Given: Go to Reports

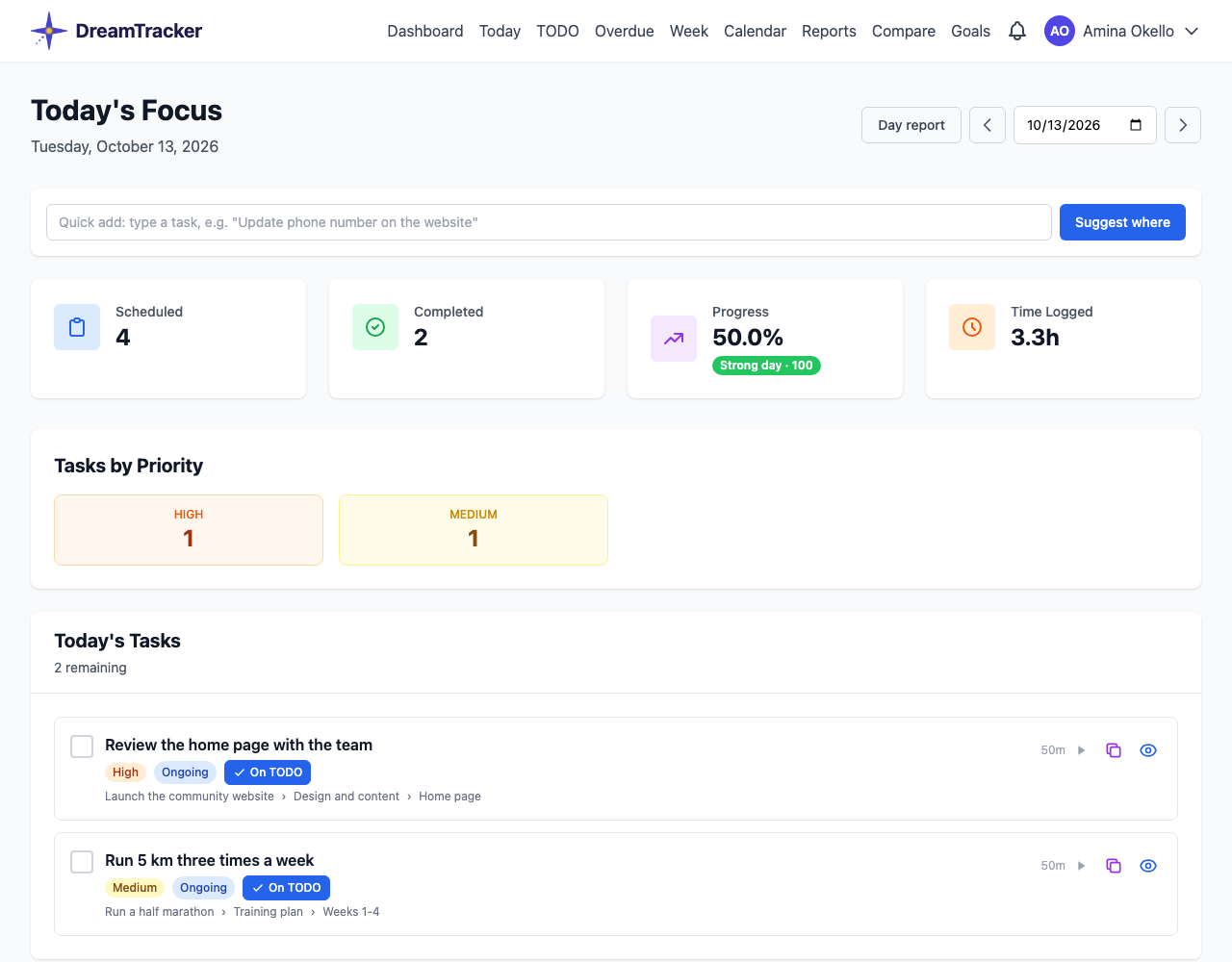Looking at the screenshot, I should pos(829,31).
